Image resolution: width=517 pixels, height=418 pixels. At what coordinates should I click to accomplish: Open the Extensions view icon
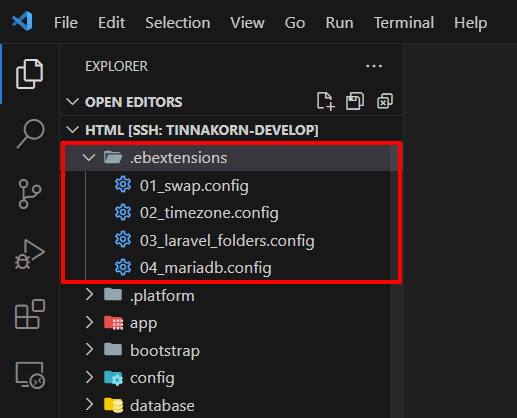30,314
